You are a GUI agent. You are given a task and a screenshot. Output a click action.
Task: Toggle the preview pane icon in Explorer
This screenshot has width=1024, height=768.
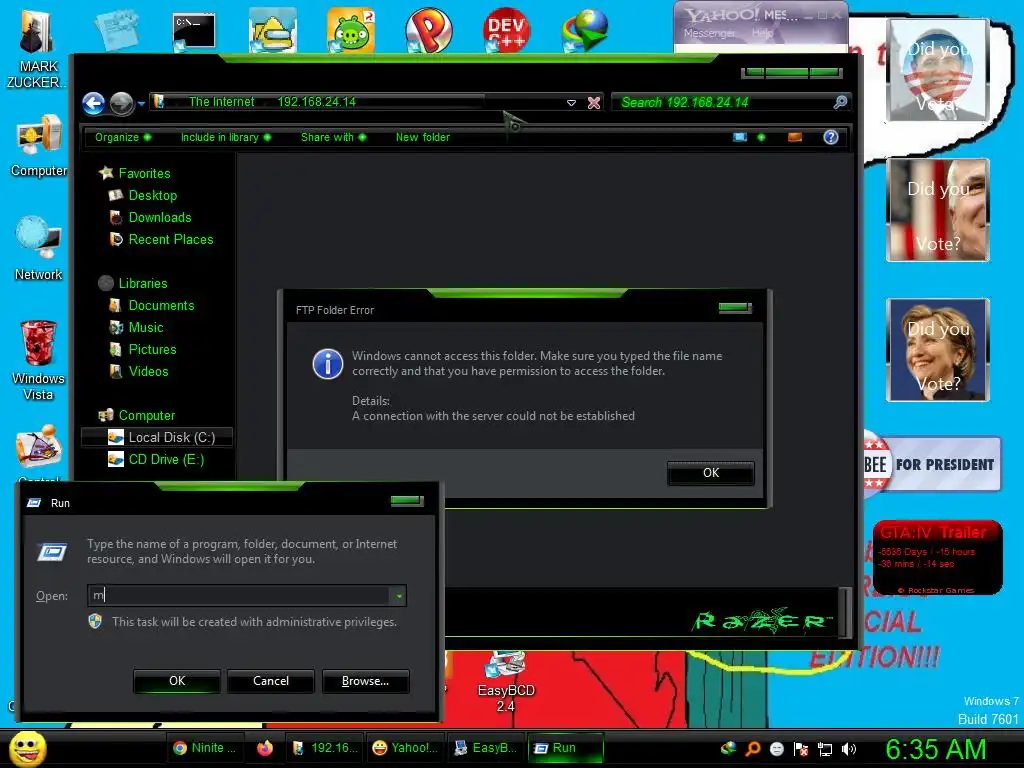click(x=795, y=137)
